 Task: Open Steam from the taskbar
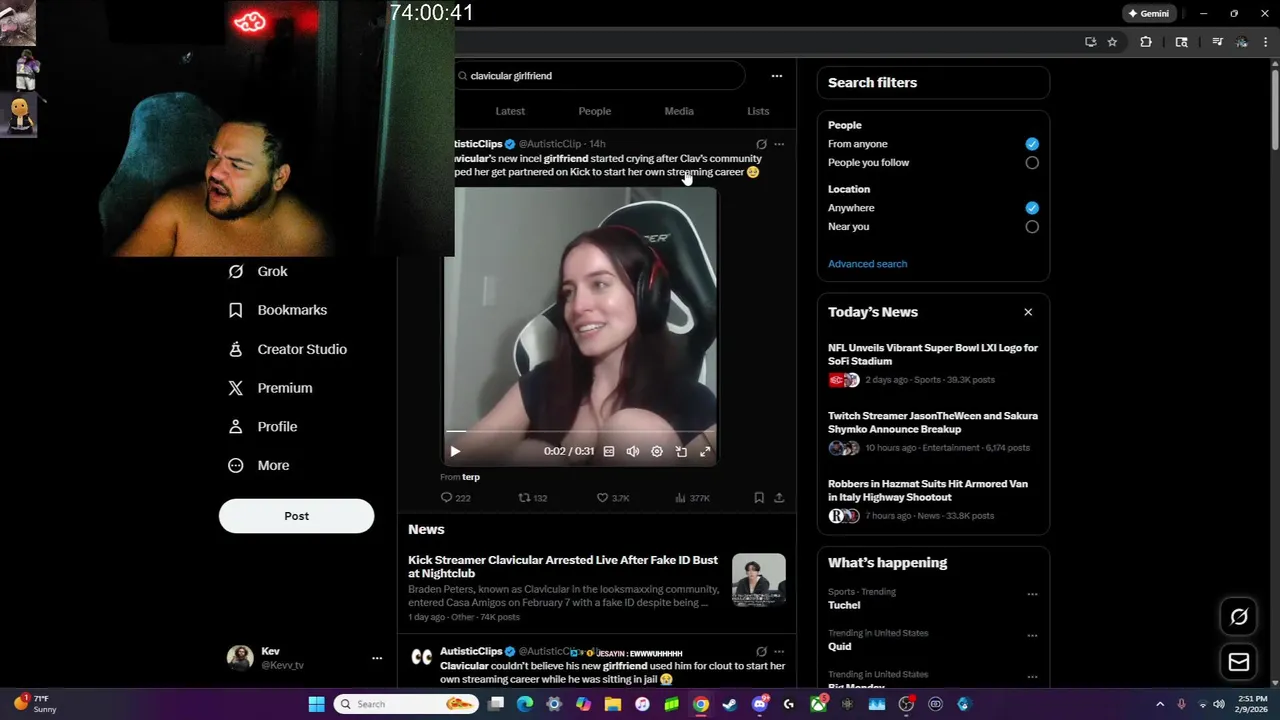pos(730,704)
